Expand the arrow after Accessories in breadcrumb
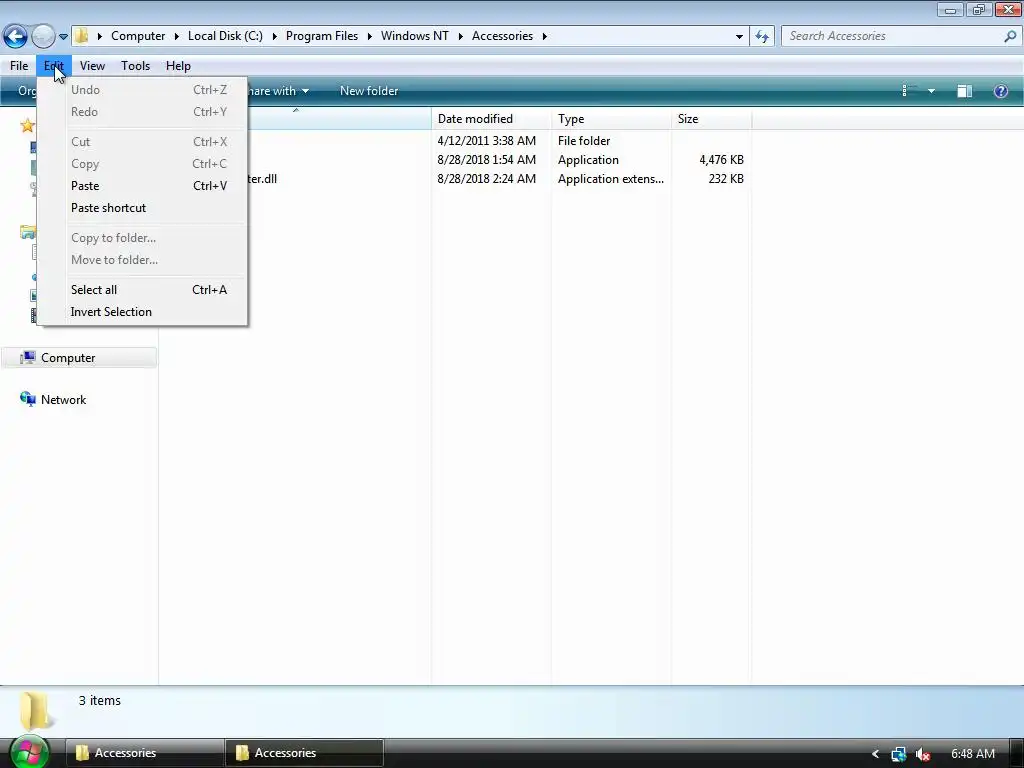Screen dimensions: 1024x768 pos(545,36)
